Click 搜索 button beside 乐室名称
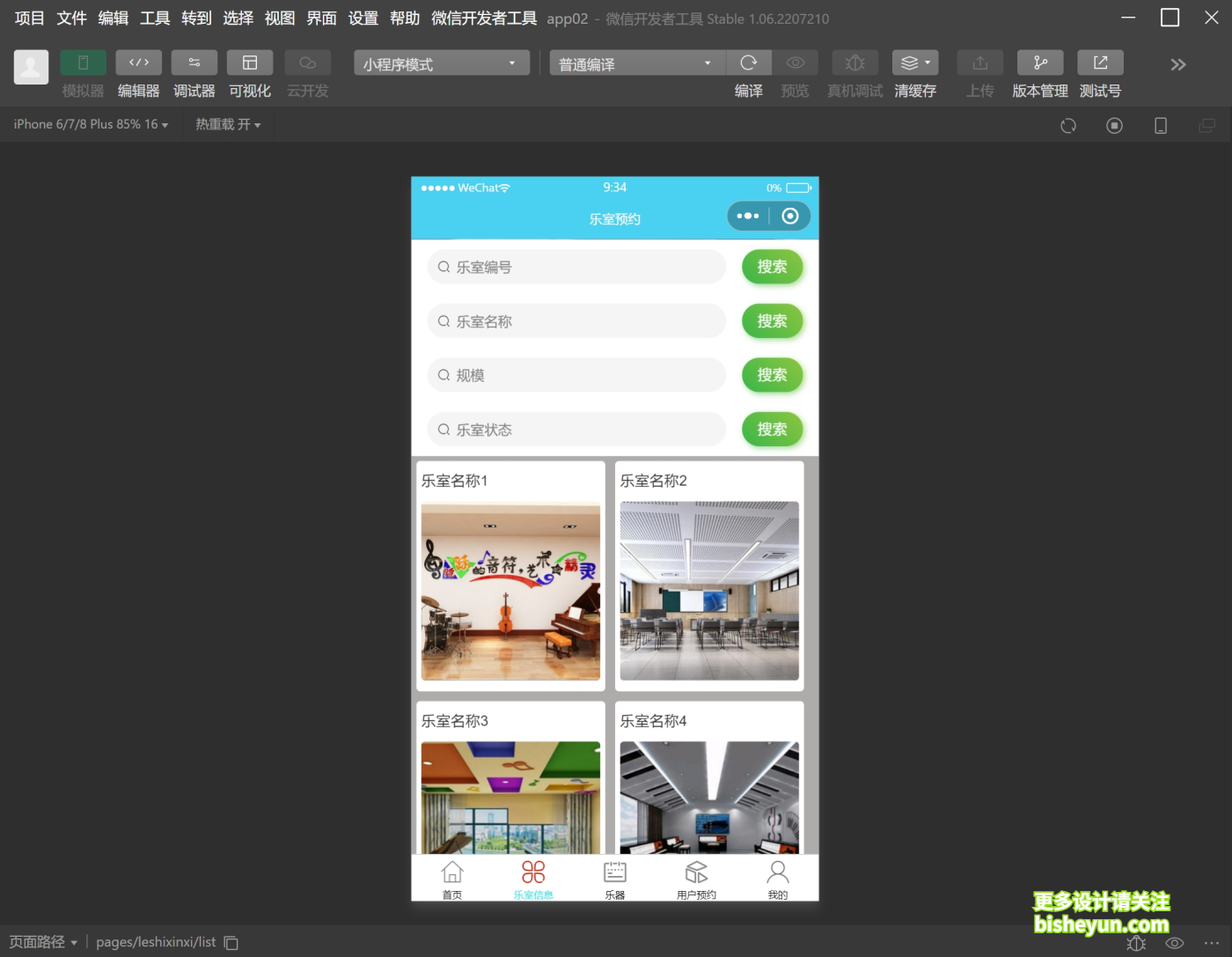Screen dimensions: 1232x957 (x=773, y=321)
